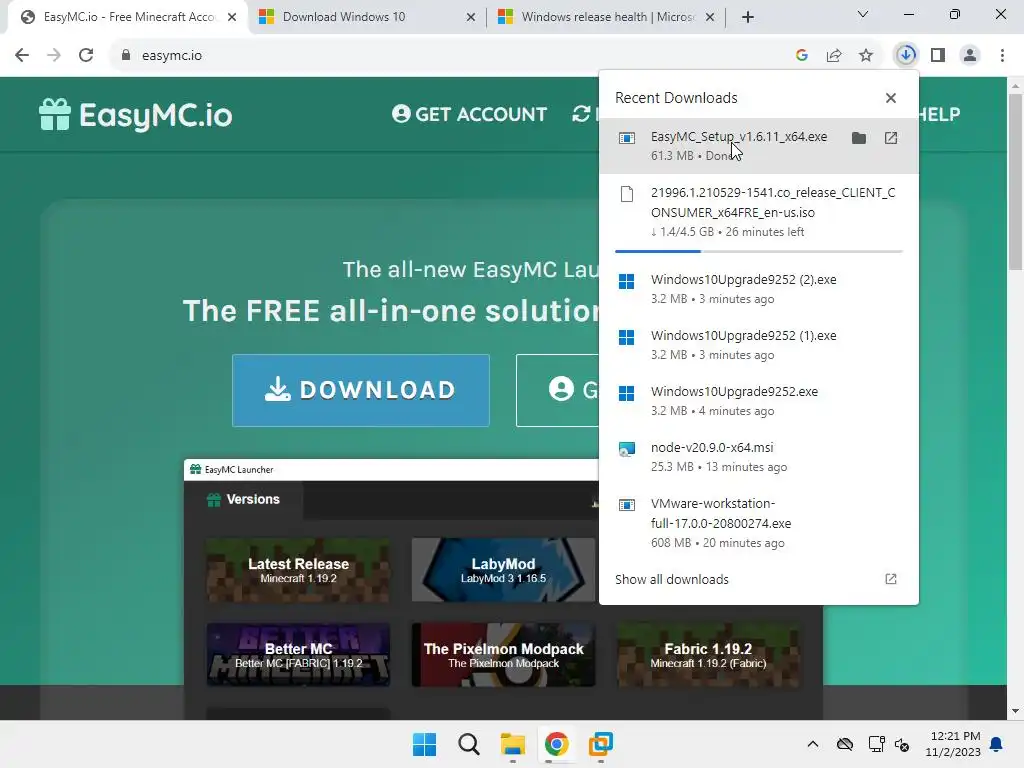This screenshot has height=768, width=1024.
Task: Click the Latest Release Minecraft 1.19.2 tile
Action: coord(298,570)
